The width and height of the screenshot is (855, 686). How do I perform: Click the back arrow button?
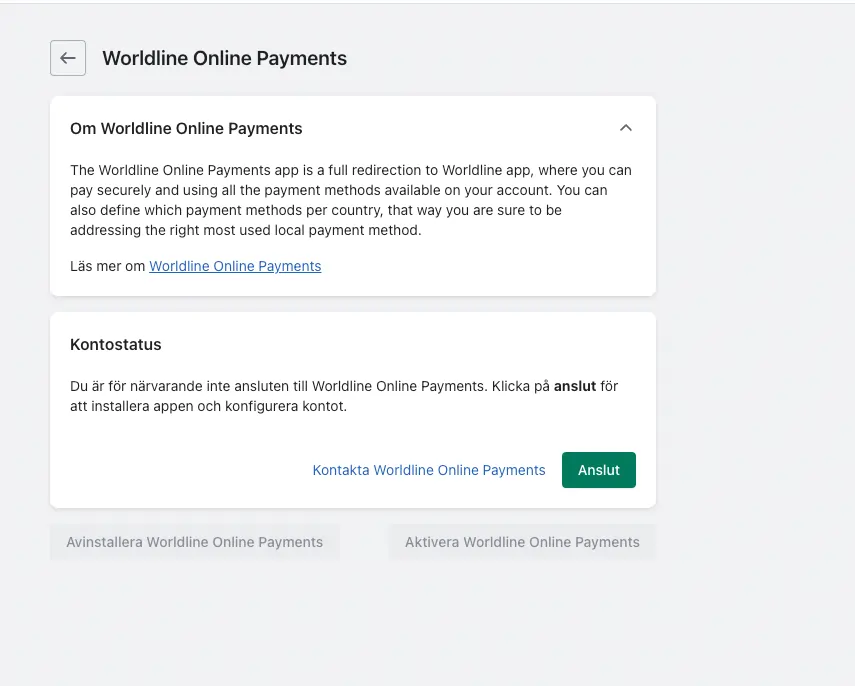pyautogui.click(x=68, y=58)
